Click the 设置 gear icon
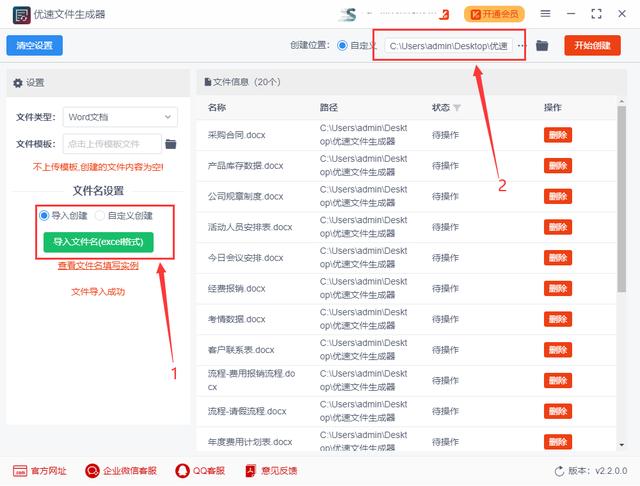Viewport: 640px width, 486px height. [x=18, y=83]
